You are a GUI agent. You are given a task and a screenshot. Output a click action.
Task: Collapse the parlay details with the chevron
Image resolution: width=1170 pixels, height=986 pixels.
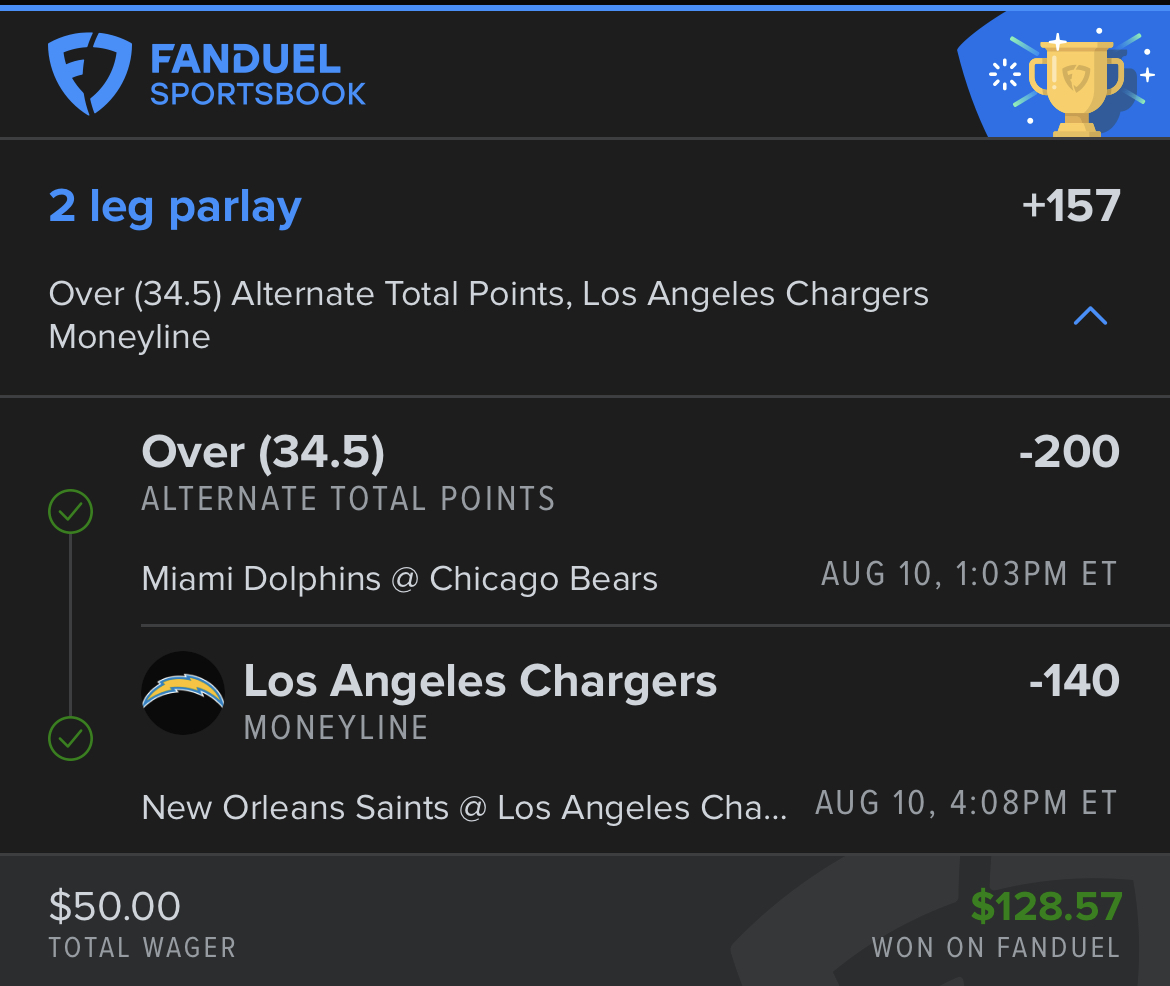pos(1089,316)
